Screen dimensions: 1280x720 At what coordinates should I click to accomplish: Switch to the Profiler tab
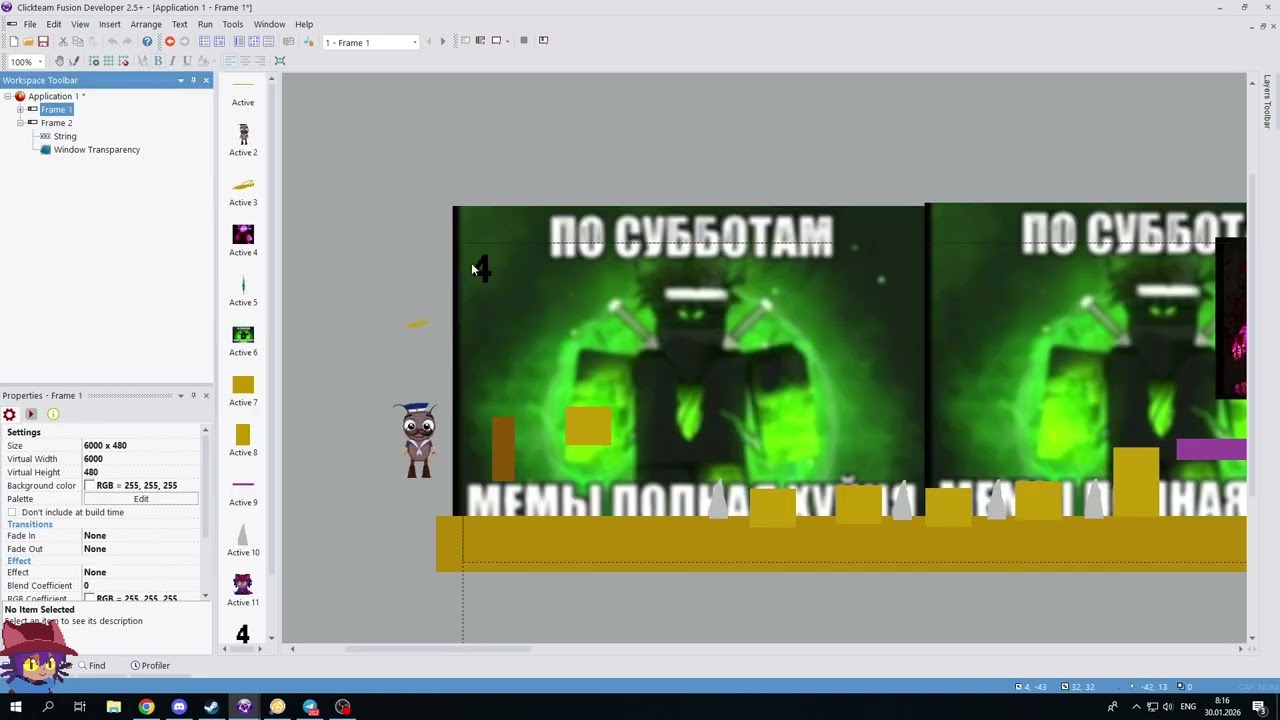[x=150, y=665]
